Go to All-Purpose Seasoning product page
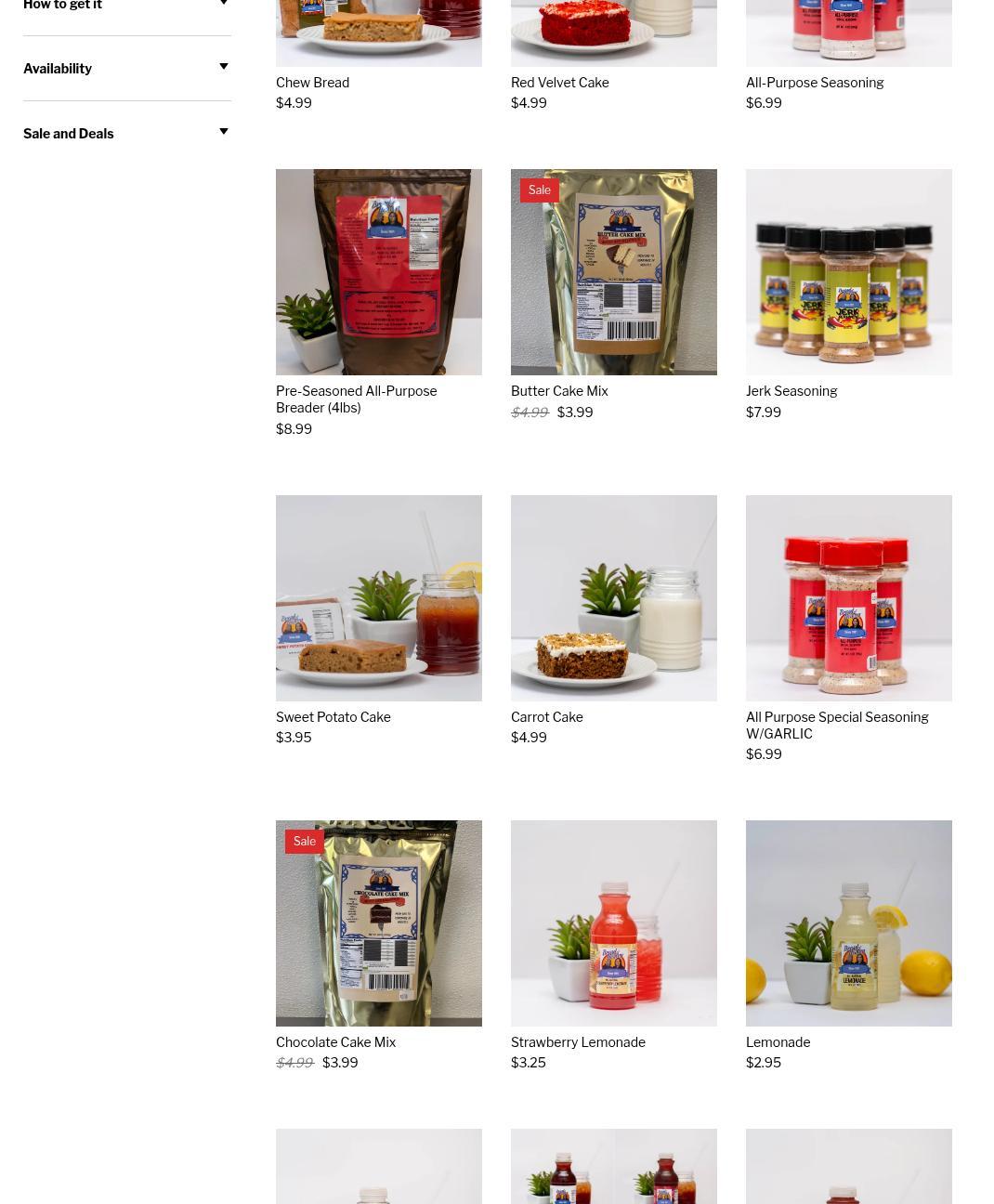Image resolution: width=994 pixels, height=1204 pixels. [815, 83]
